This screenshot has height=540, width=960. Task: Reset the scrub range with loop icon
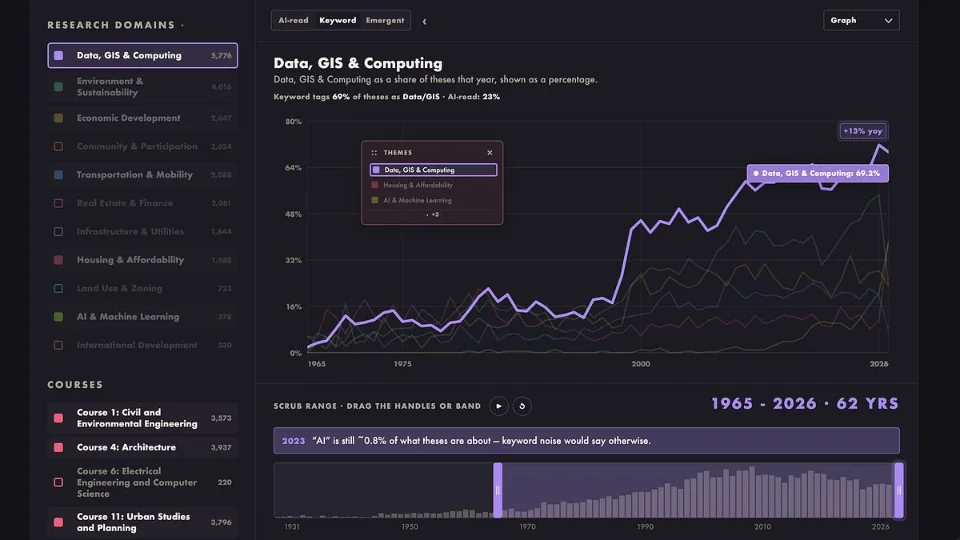coord(522,406)
